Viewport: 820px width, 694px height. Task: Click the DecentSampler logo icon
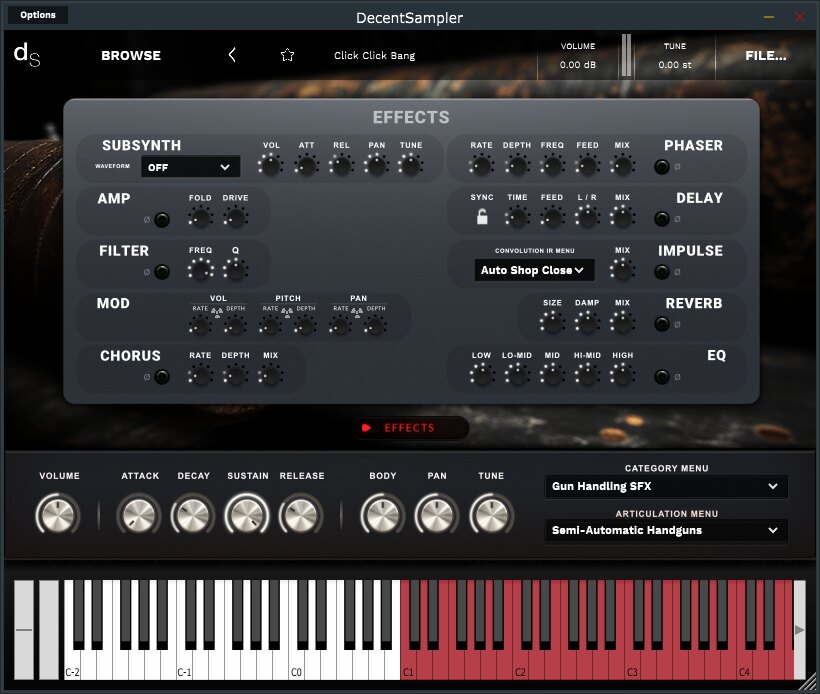27,54
